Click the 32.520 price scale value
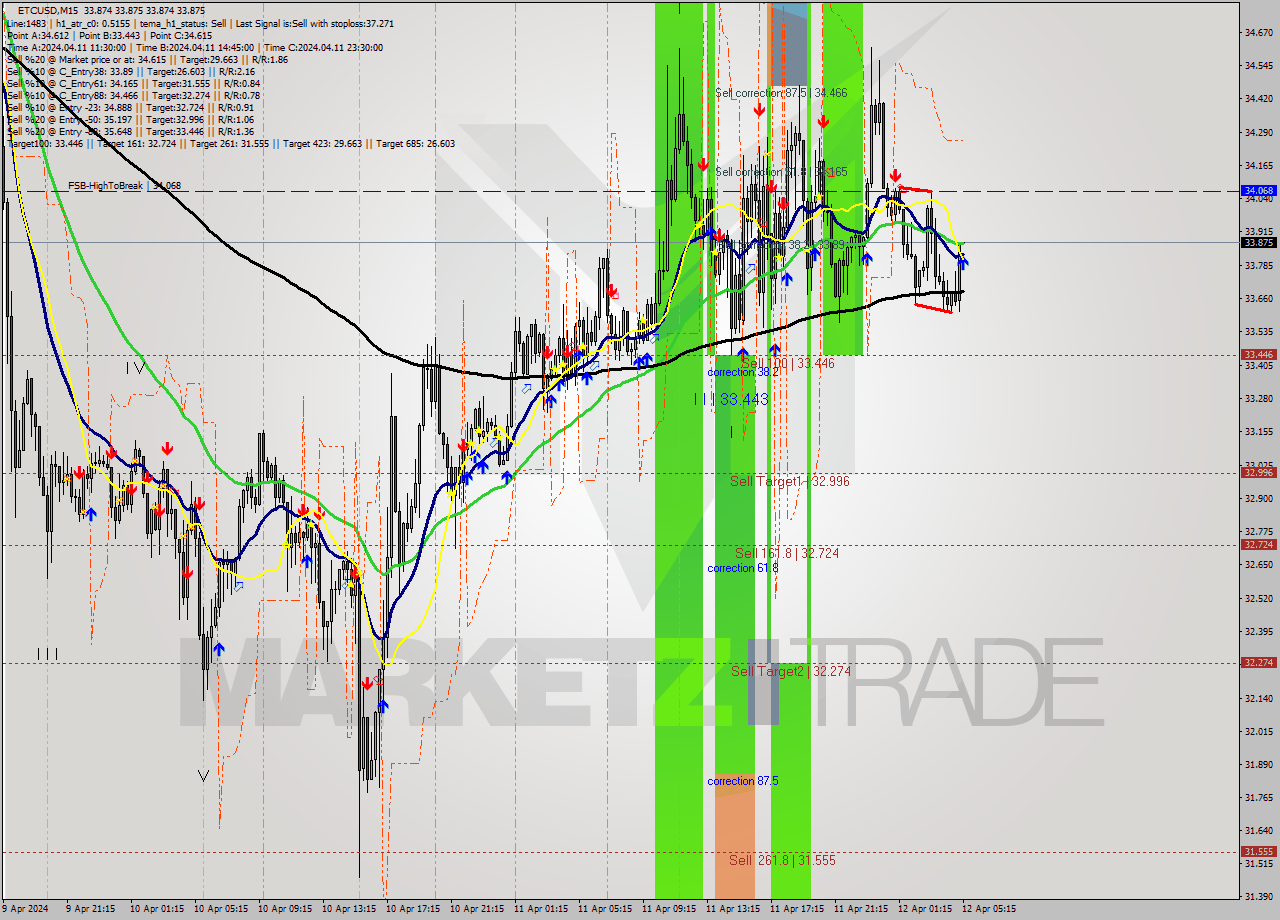 click(1258, 598)
